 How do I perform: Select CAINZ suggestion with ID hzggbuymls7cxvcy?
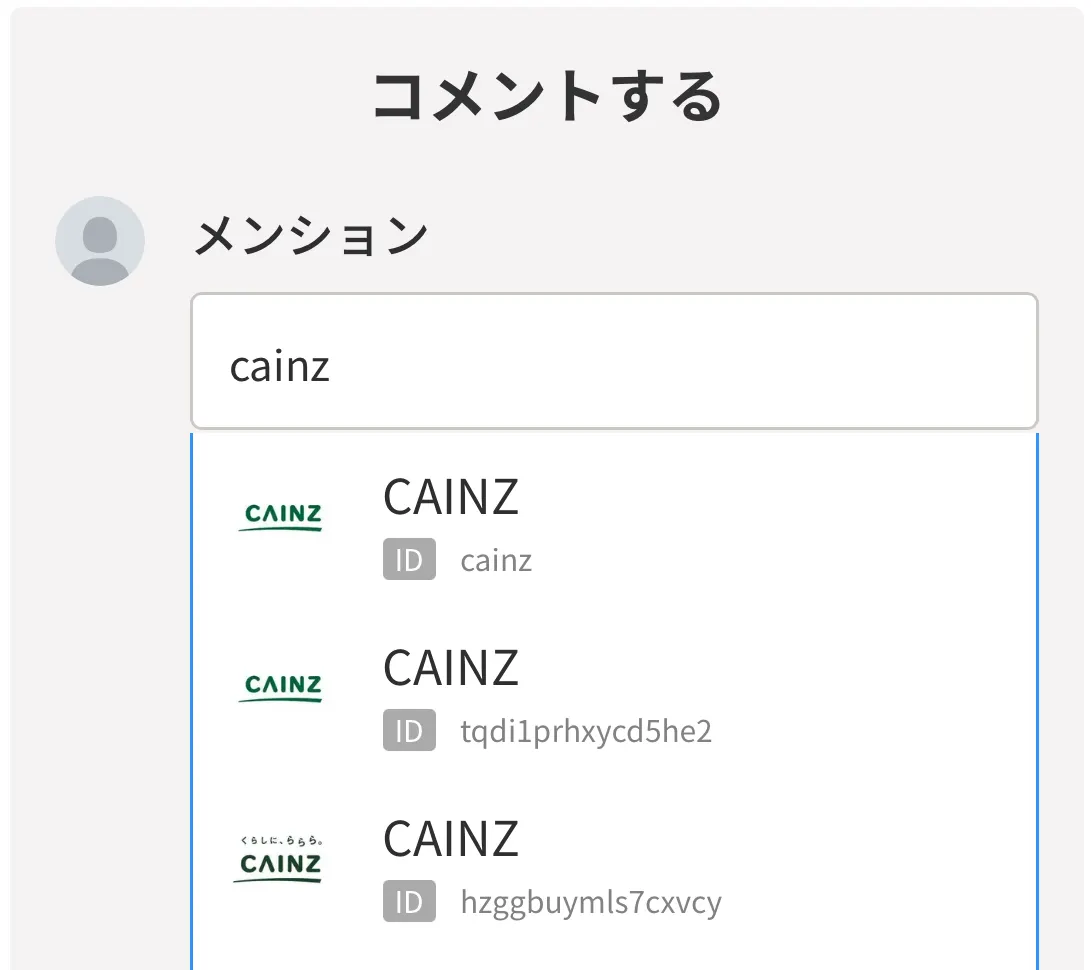(614, 868)
